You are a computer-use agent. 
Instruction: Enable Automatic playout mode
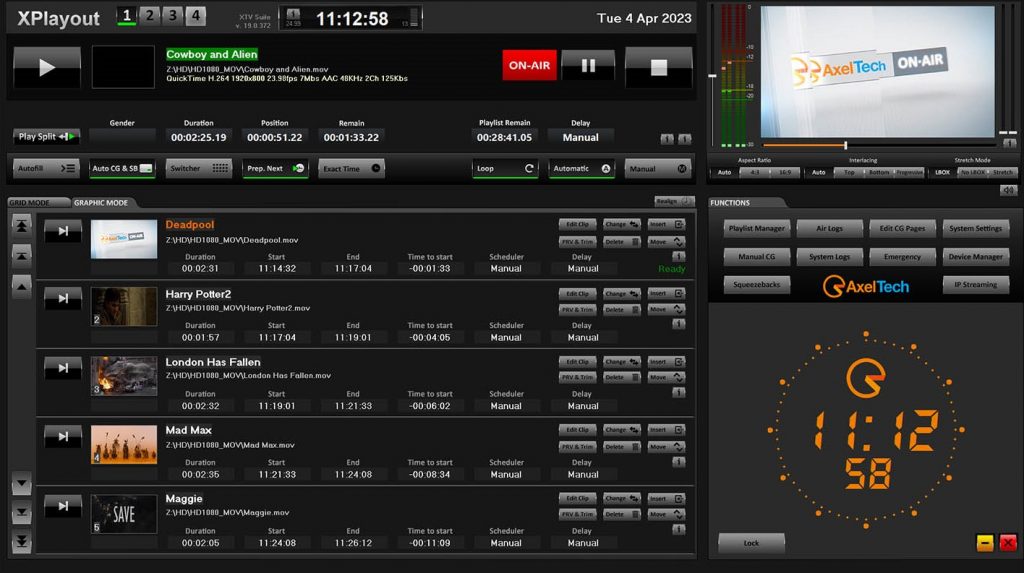coord(581,169)
